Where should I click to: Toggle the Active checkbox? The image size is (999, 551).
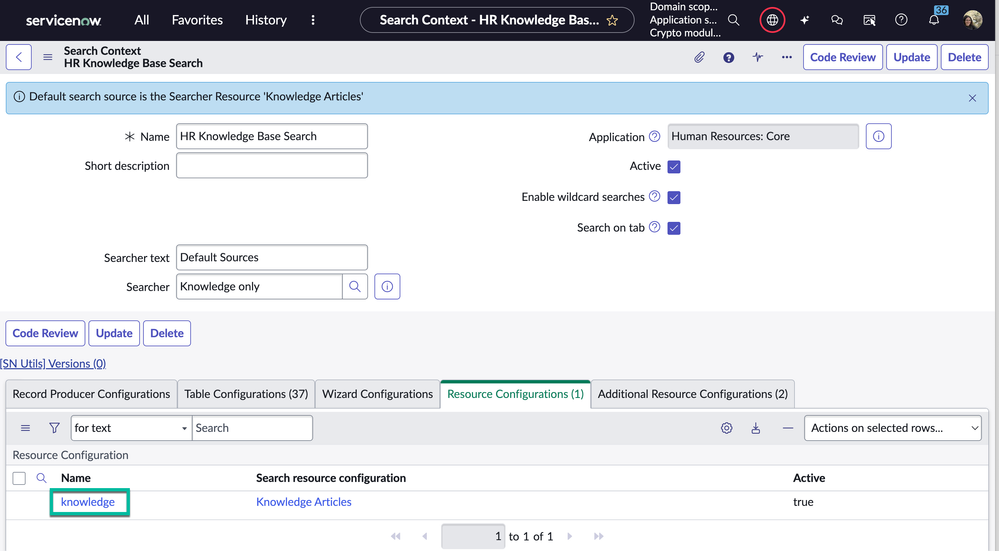(x=674, y=167)
